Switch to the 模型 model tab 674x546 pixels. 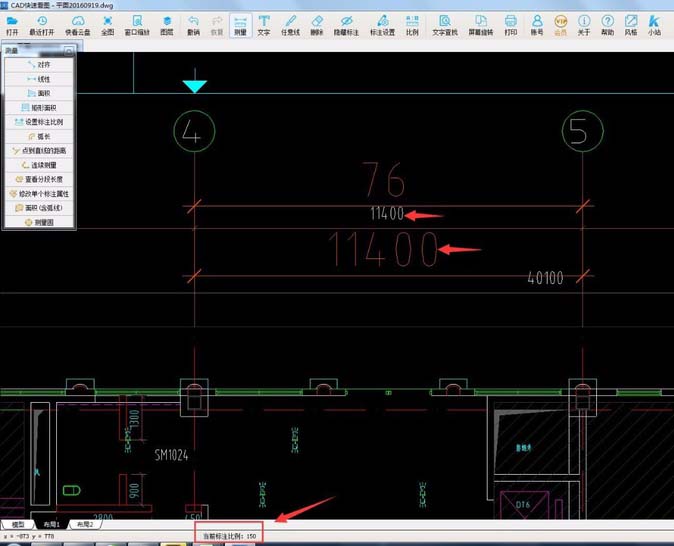coord(18,524)
